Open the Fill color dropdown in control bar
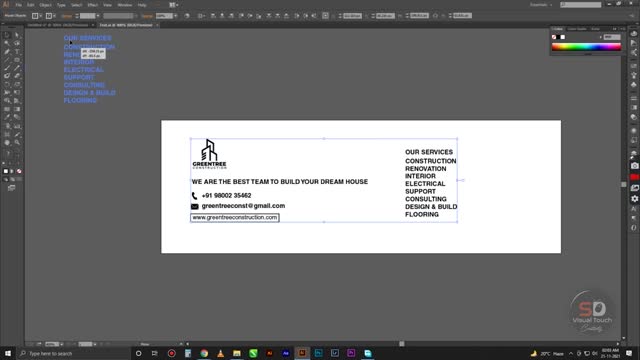The image size is (640, 360). pos(40,16)
